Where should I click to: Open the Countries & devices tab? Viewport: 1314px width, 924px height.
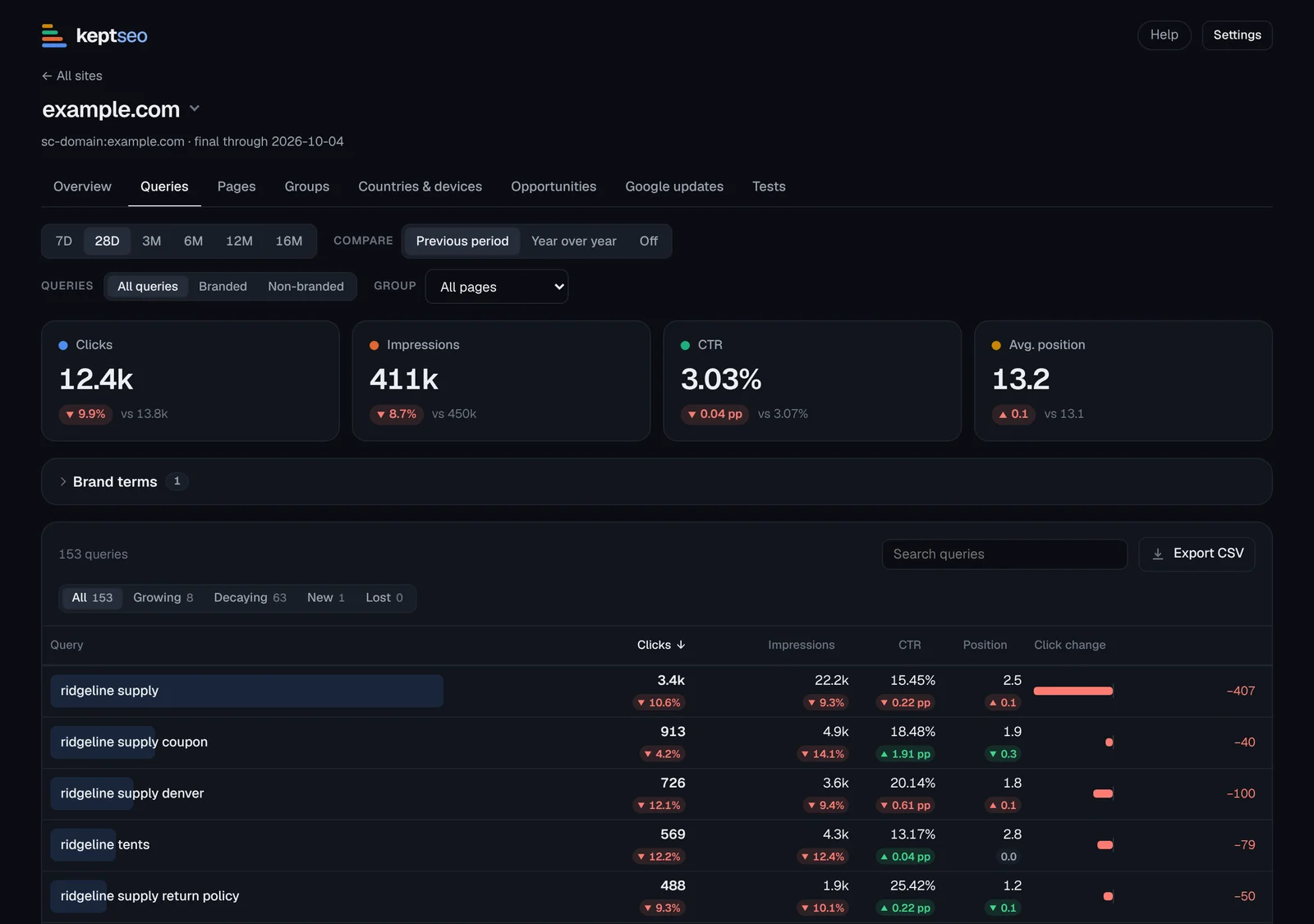point(420,186)
